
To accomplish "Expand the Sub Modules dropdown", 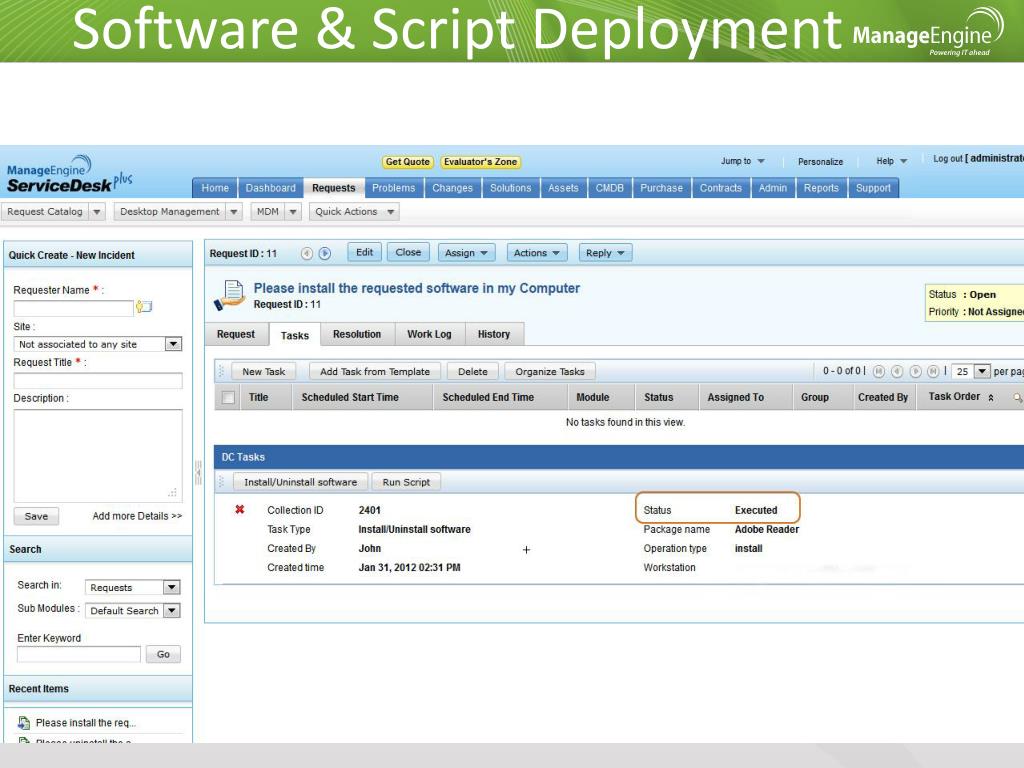I will [x=171, y=611].
